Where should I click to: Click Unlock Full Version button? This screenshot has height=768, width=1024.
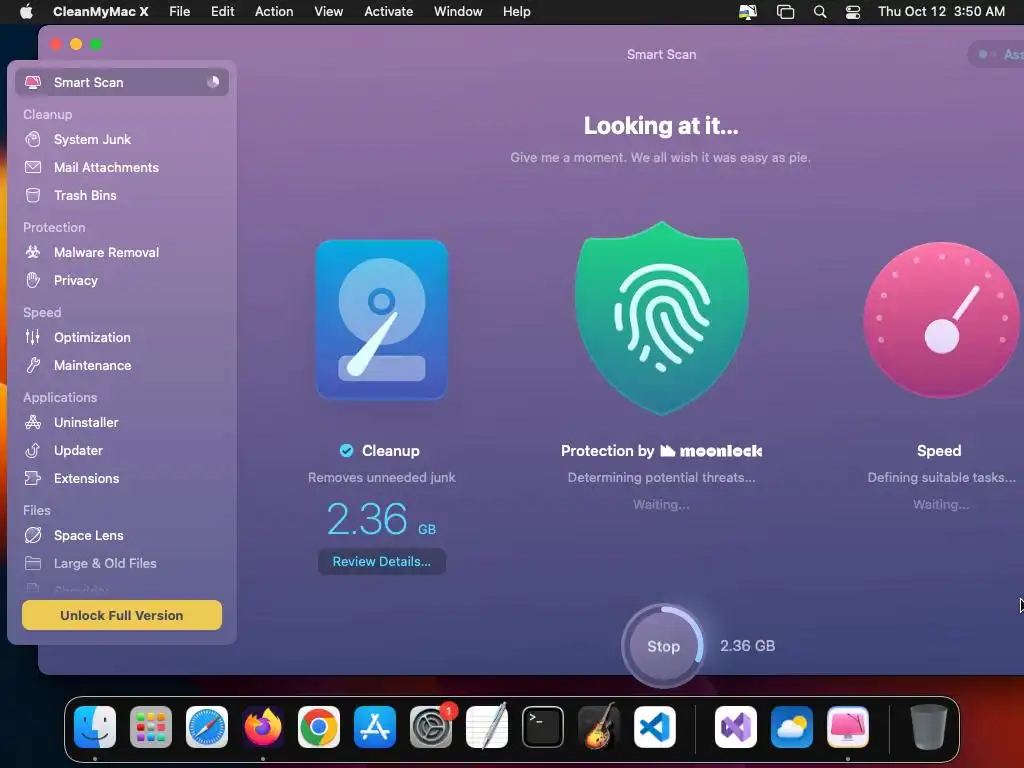(122, 615)
